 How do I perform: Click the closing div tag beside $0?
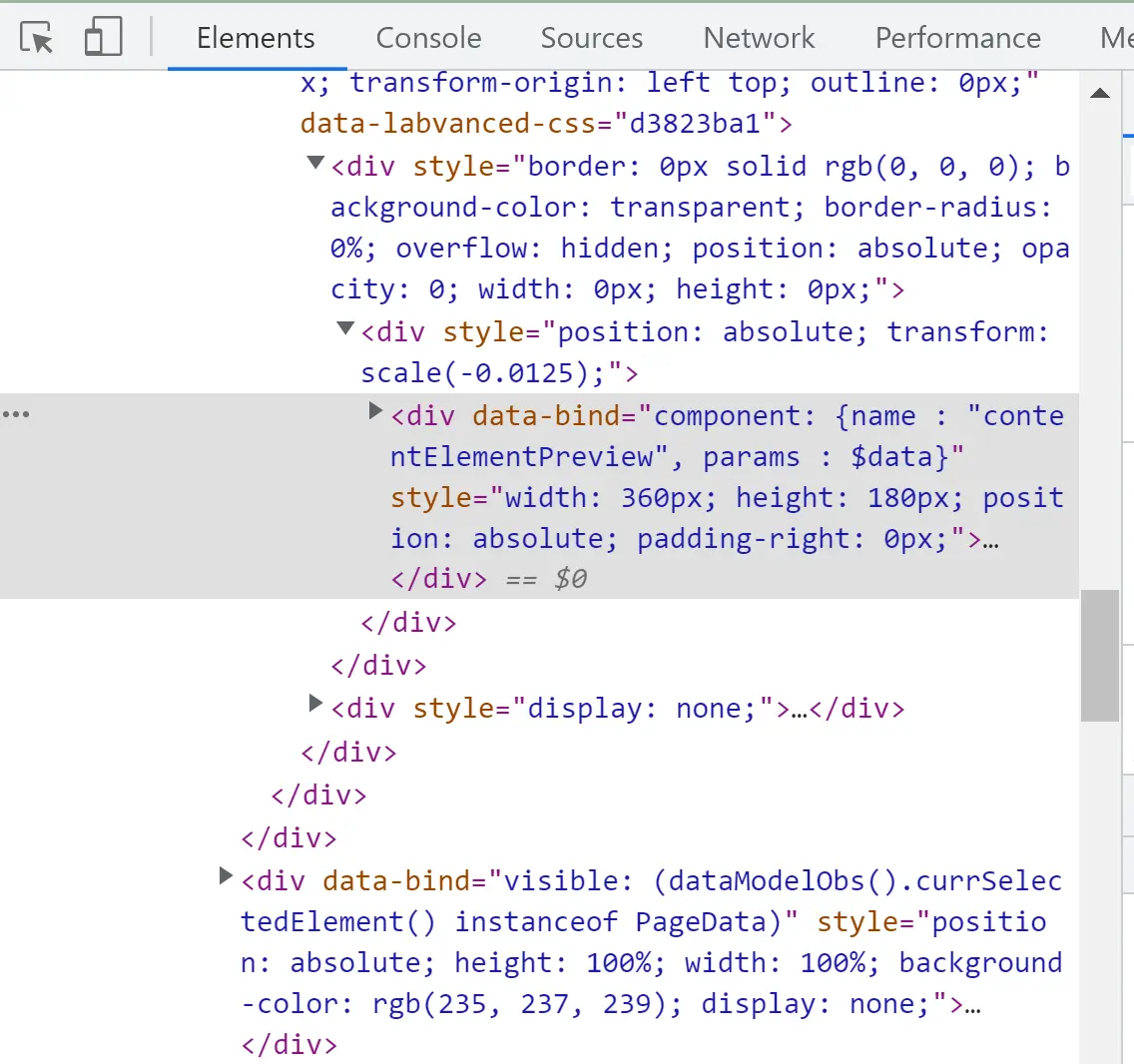(x=439, y=579)
